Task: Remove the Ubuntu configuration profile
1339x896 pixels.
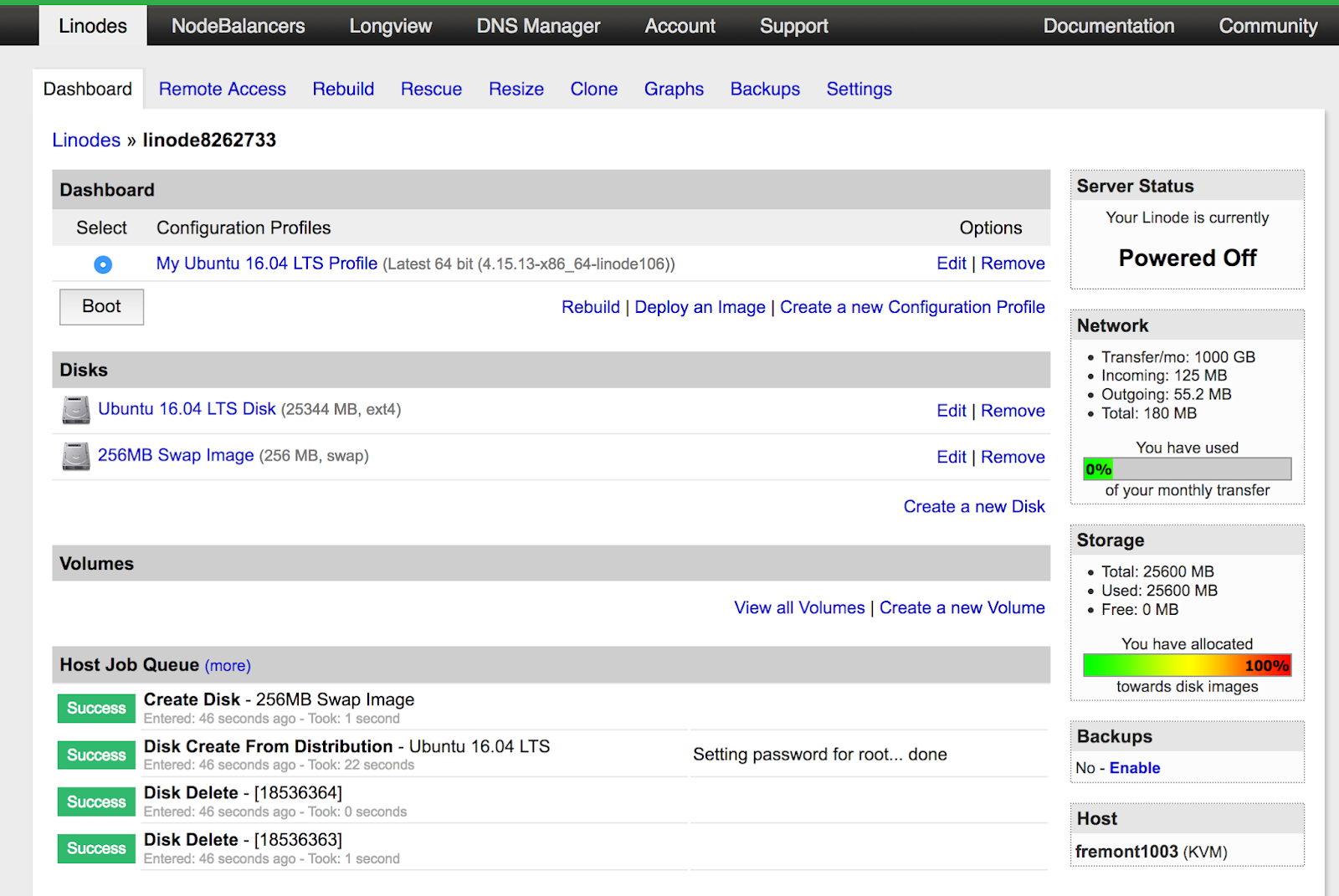Action: click(1013, 264)
